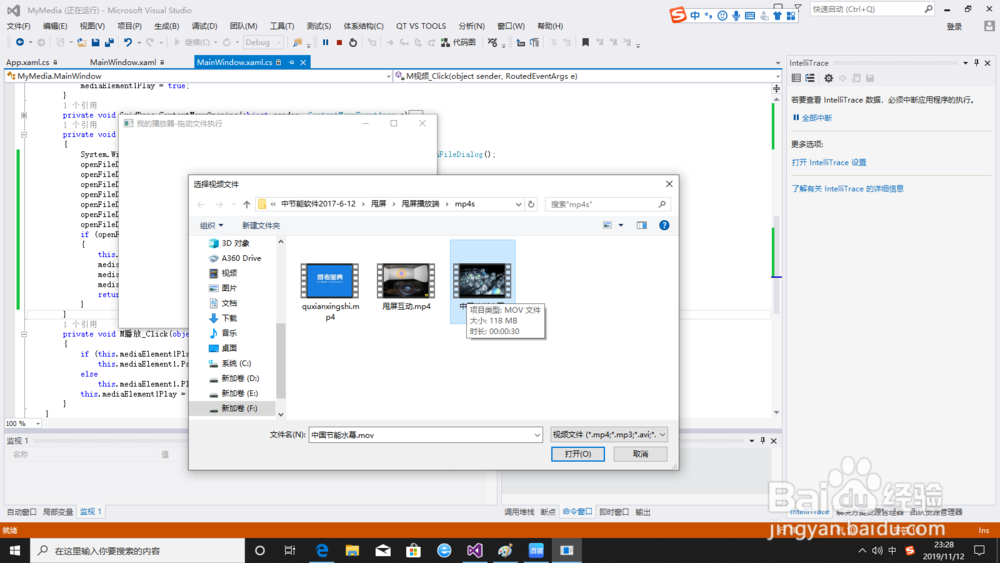Viewport: 1000px width, 563px height.
Task: Toggle the preview pane icon in file dialog
Action: pyautogui.click(x=642, y=225)
